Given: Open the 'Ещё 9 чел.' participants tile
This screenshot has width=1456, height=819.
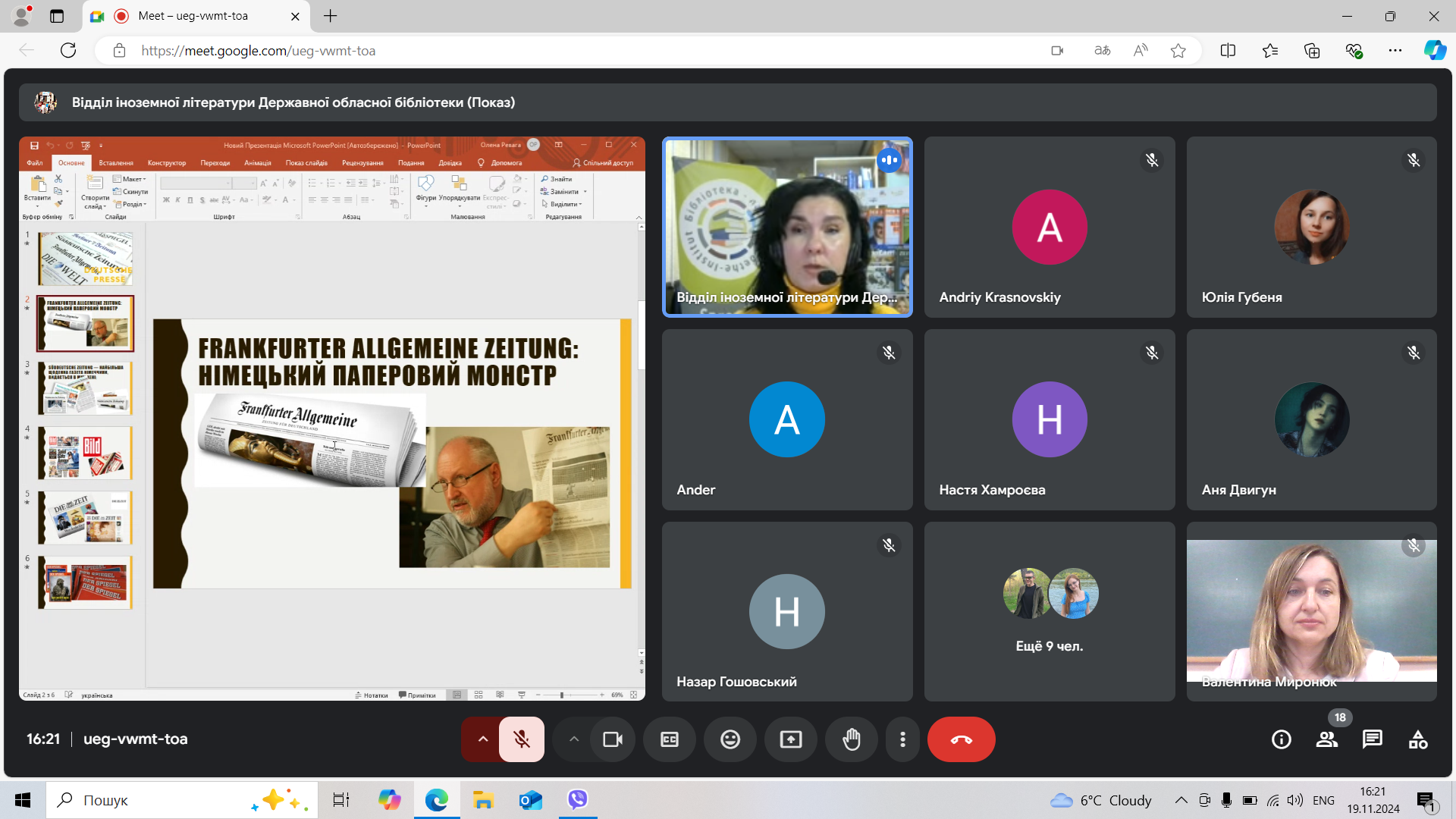Looking at the screenshot, I should [x=1050, y=611].
